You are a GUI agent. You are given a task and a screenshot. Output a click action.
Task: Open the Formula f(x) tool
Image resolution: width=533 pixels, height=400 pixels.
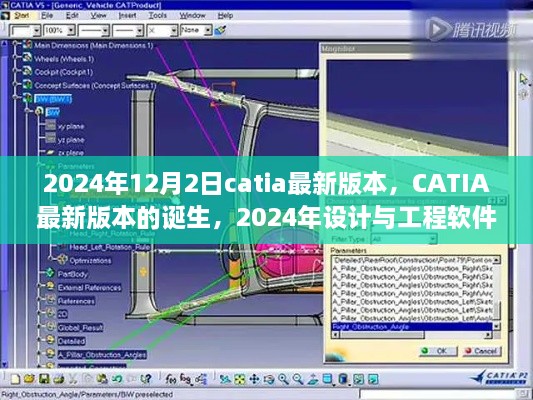(x=170, y=379)
